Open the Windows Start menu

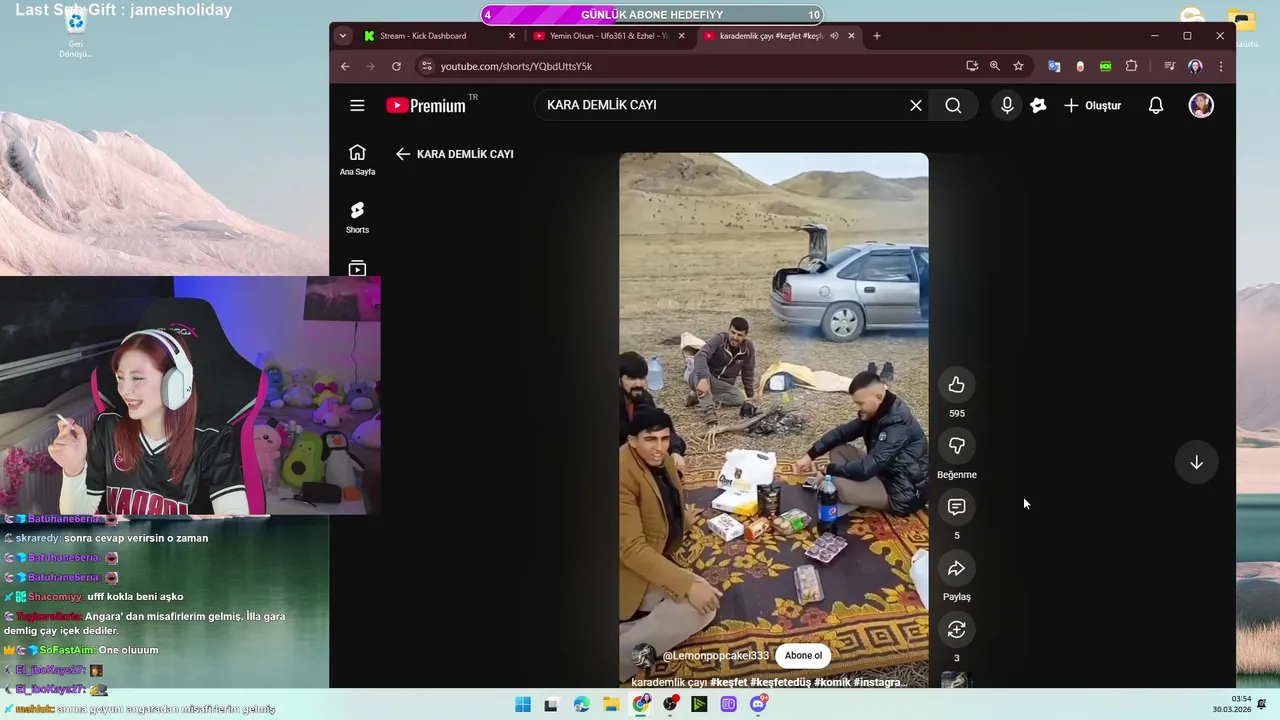click(523, 705)
